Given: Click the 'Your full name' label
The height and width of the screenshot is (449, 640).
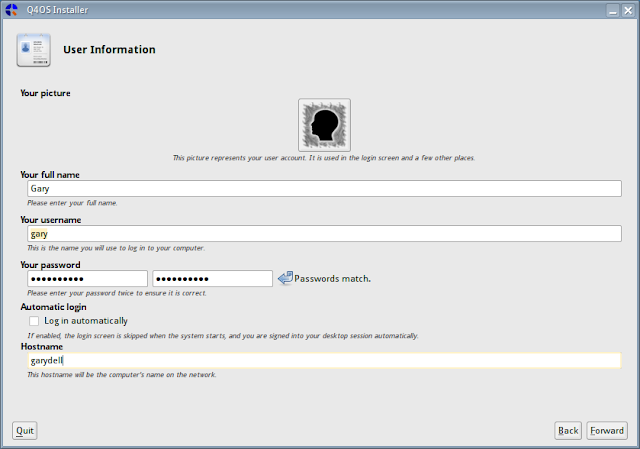Looking at the screenshot, I should click(x=50, y=175).
